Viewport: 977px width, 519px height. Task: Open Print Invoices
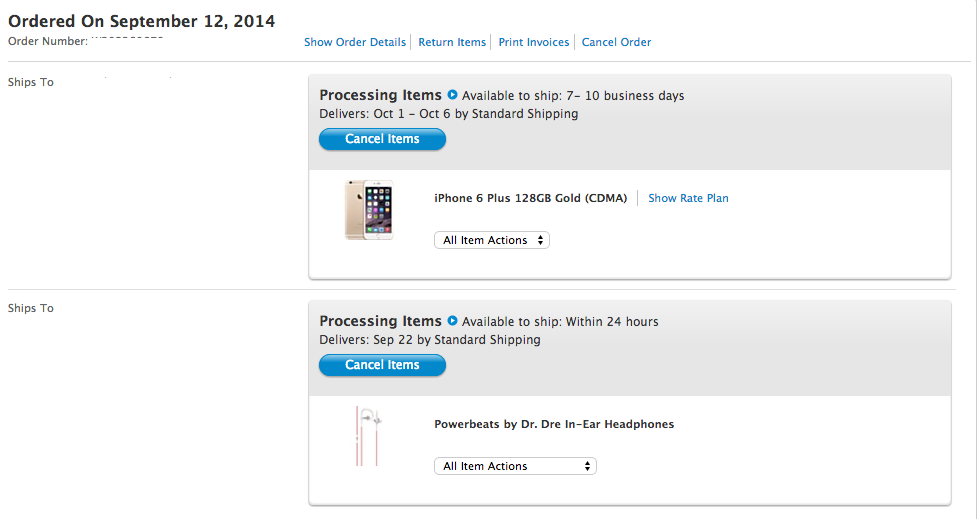534,42
